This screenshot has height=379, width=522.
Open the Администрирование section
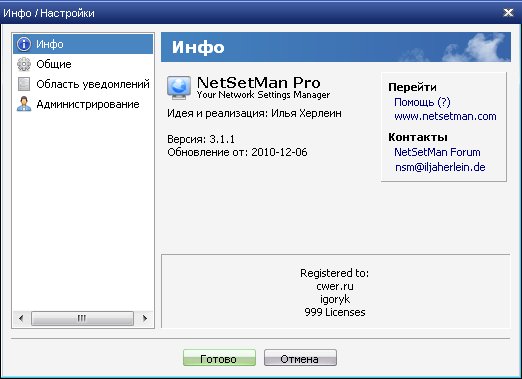coord(83,104)
